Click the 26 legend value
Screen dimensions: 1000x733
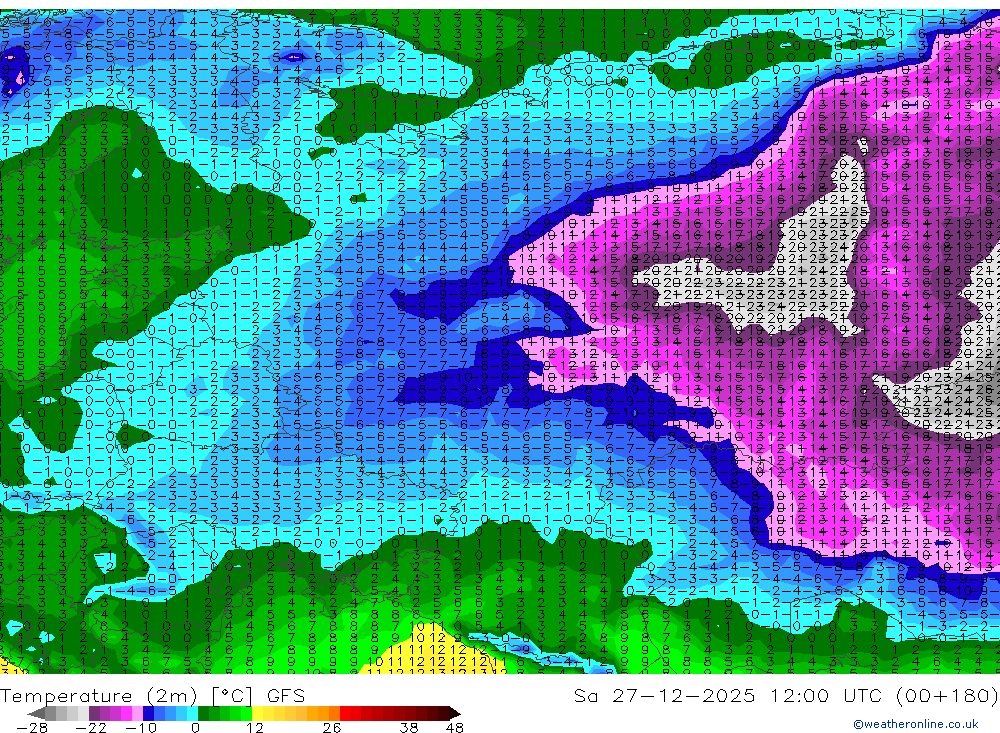coord(332,728)
